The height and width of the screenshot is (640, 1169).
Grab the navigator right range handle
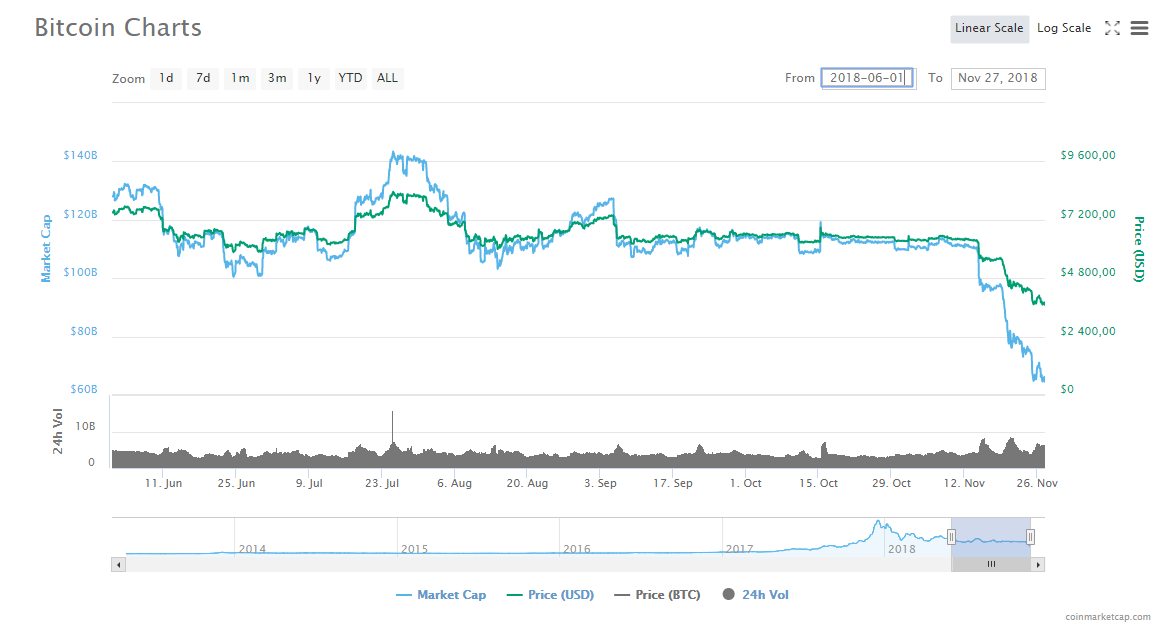1030,537
